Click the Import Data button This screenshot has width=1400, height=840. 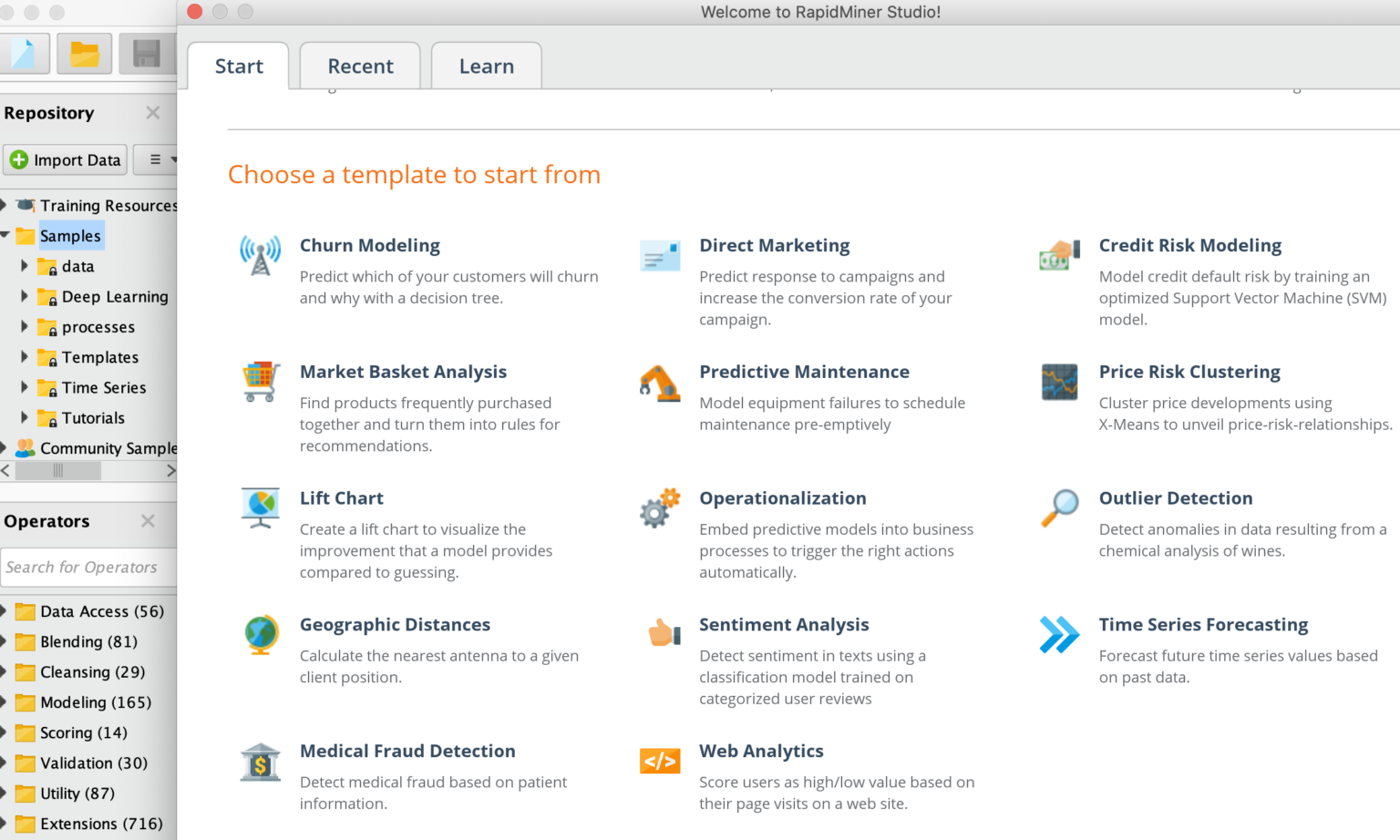(x=66, y=159)
